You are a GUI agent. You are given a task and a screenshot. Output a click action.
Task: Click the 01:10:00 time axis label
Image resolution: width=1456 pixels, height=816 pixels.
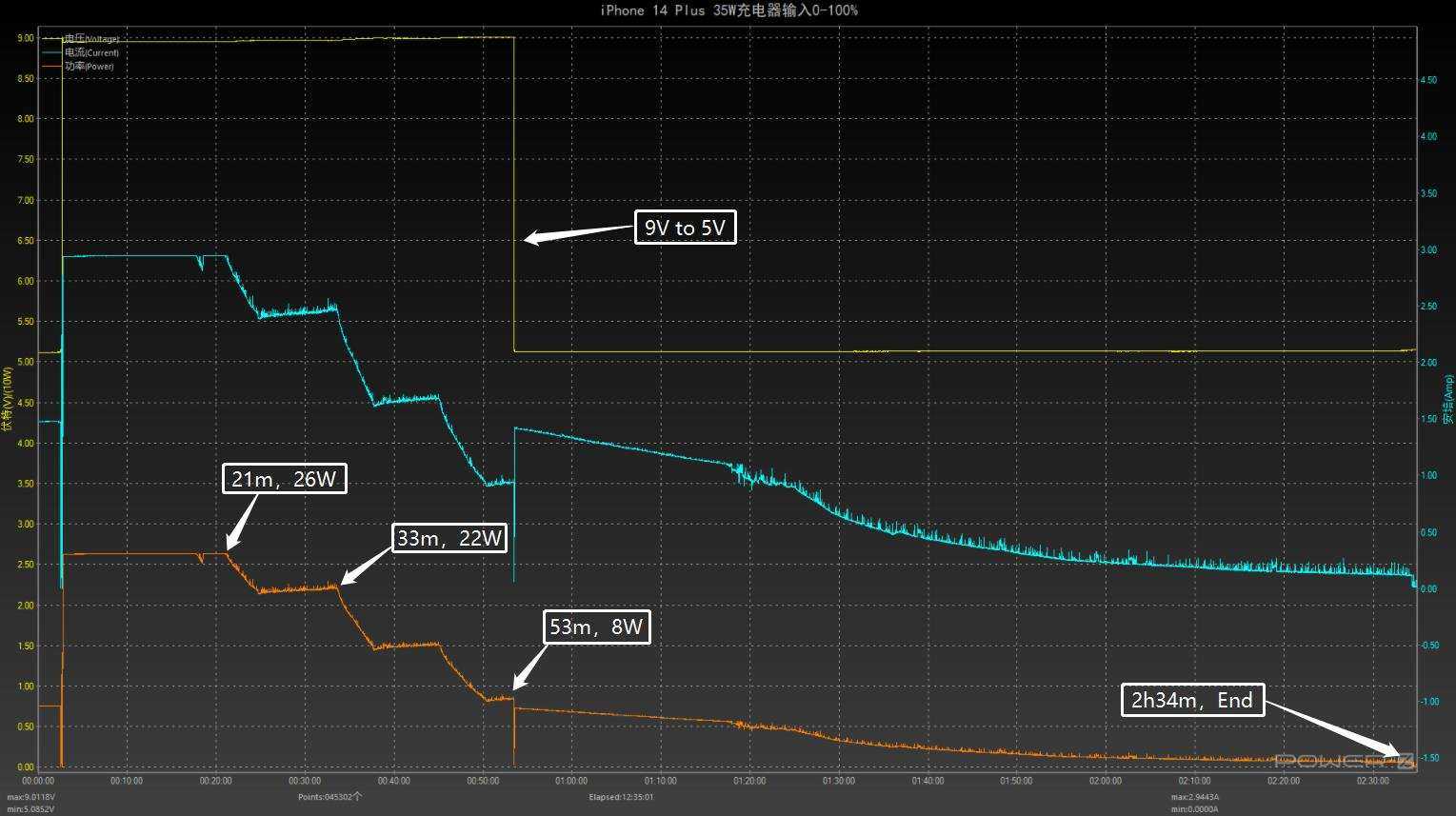(x=660, y=781)
